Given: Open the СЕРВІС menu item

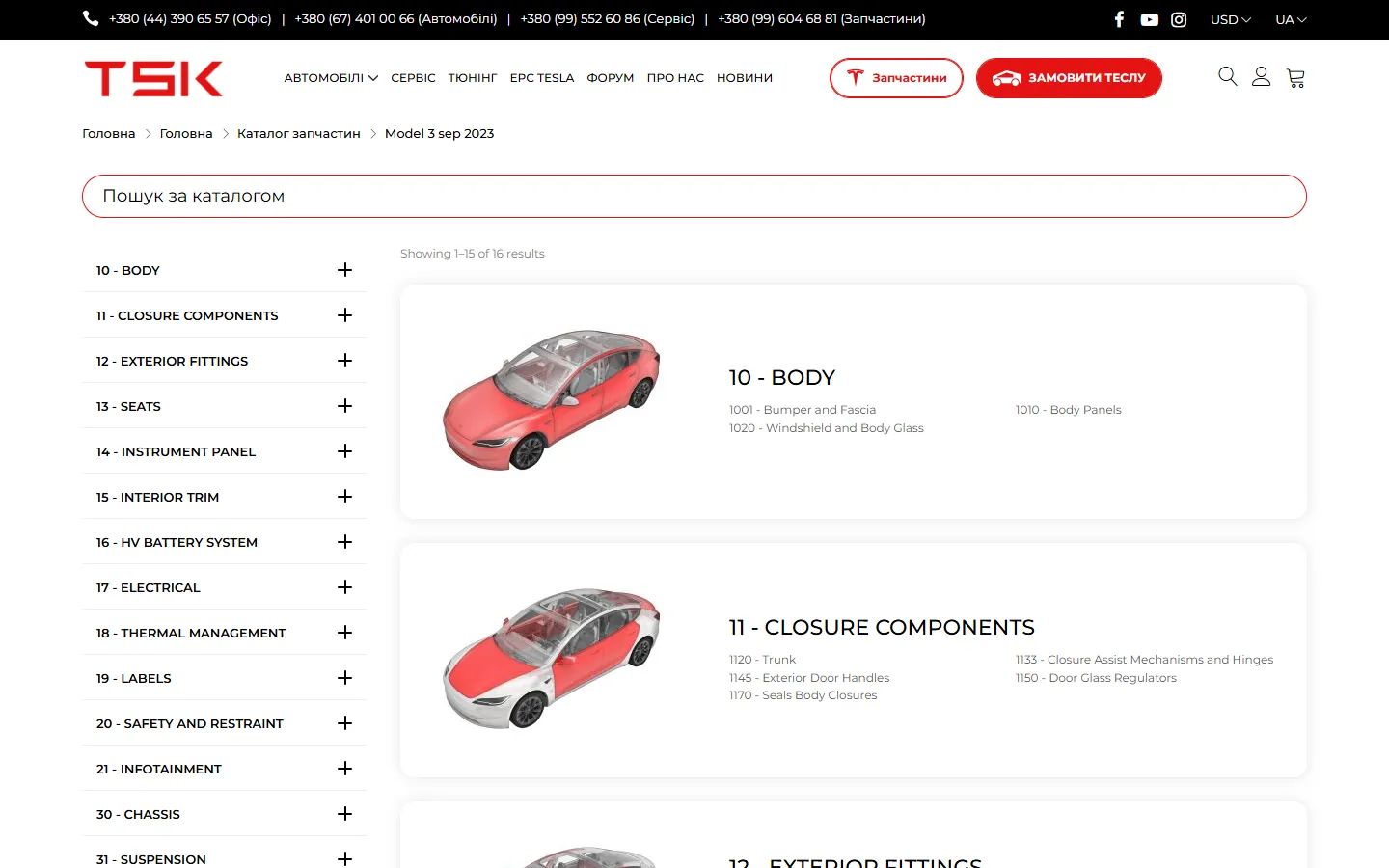Looking at the screenshot, I should point(413,78).
